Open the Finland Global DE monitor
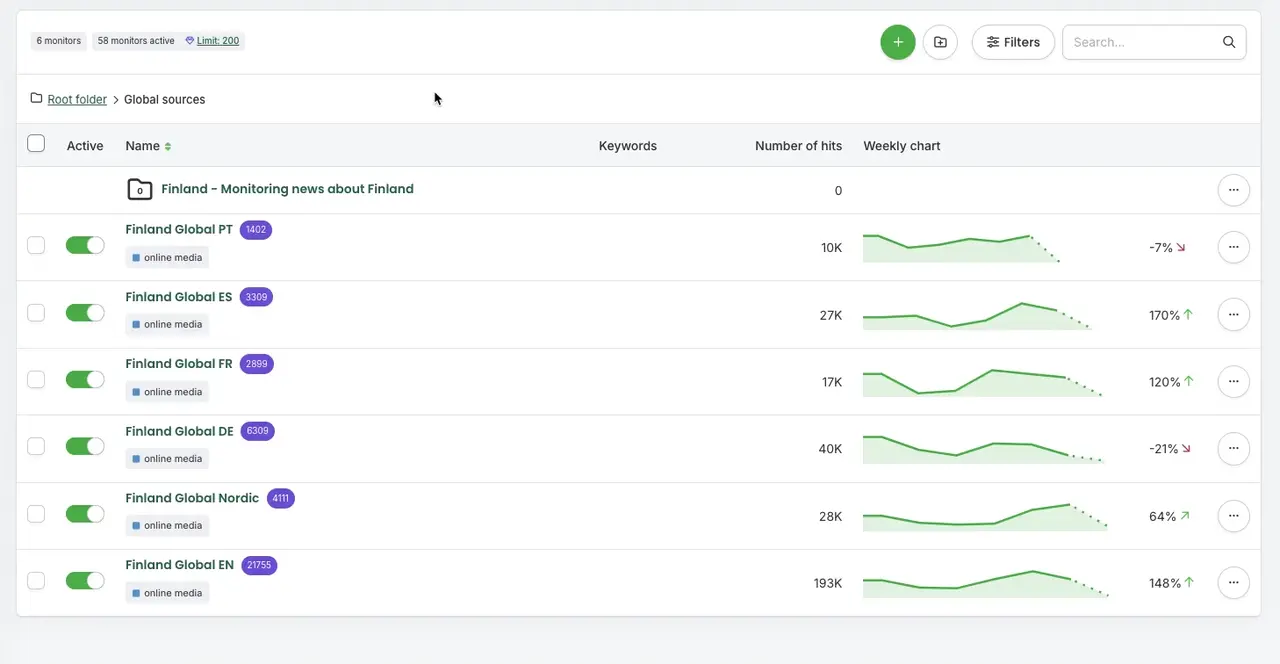1280x664 pixels. (179, 431)
